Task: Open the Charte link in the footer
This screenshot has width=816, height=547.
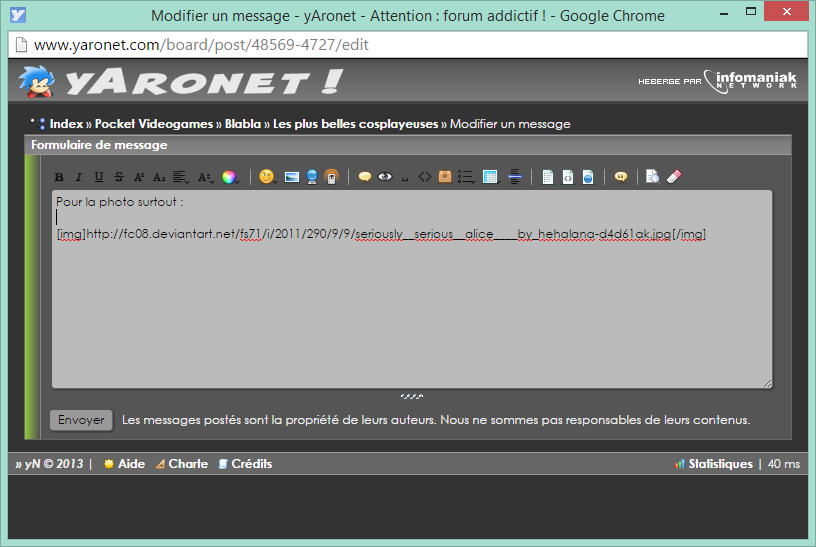Action: click(x=187, y=464)
